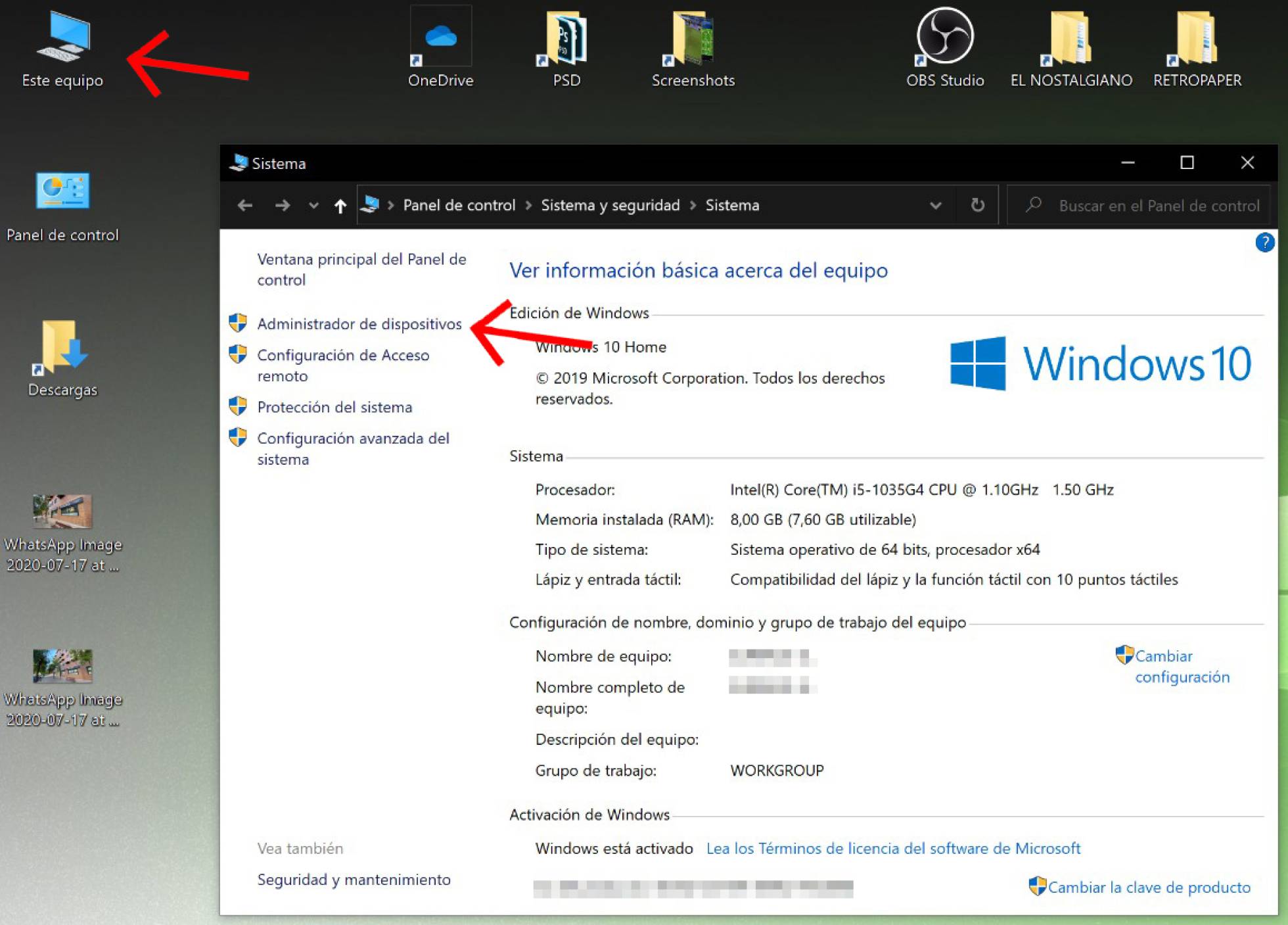Open Panel de control desktop icon

[x=62, y=206]
